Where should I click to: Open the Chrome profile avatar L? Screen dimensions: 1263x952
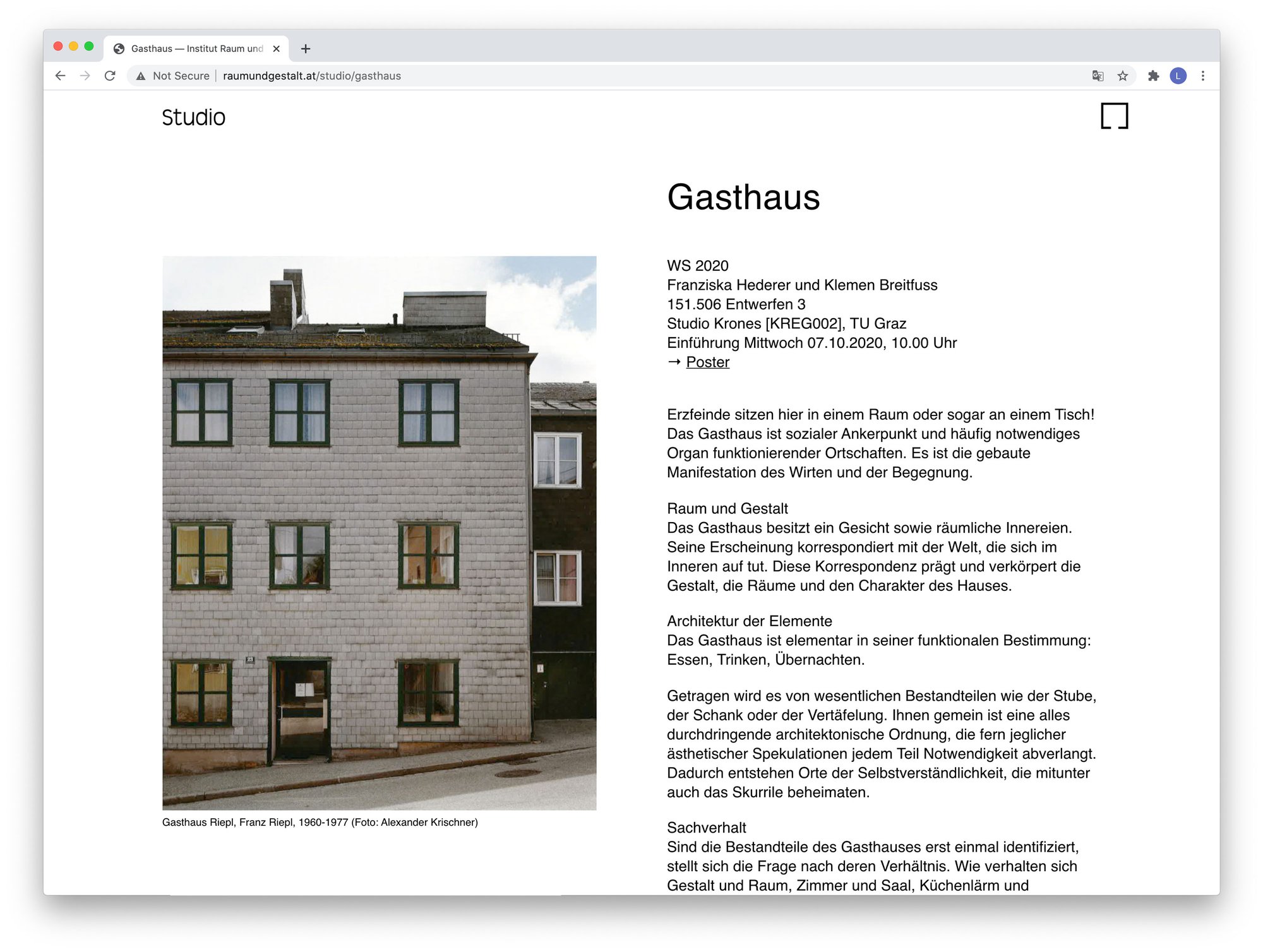pyautogui.click(x=1178, y=76)
